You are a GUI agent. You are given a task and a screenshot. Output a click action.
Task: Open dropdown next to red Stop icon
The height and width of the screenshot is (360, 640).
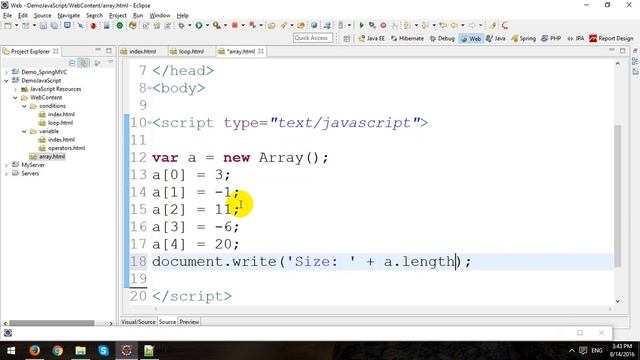[243, 26]
